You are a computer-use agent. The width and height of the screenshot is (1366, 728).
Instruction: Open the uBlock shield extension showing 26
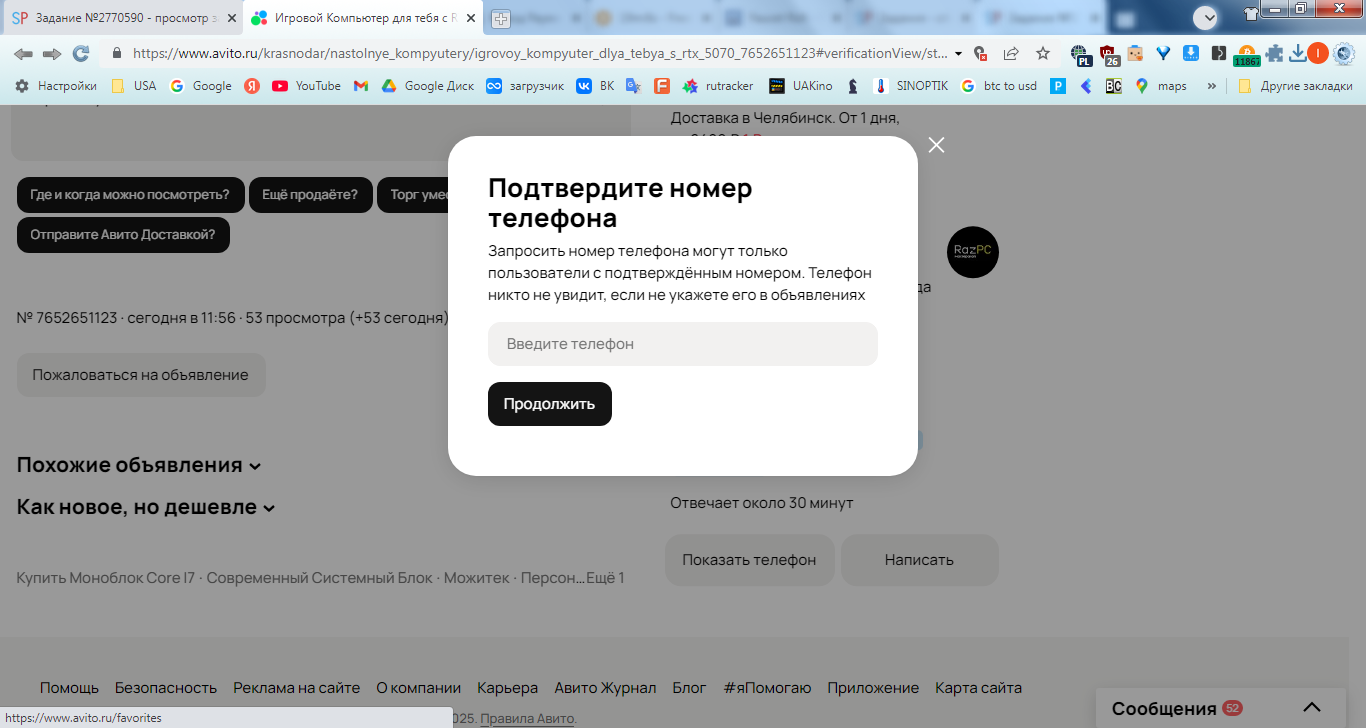coord(1109,55)
